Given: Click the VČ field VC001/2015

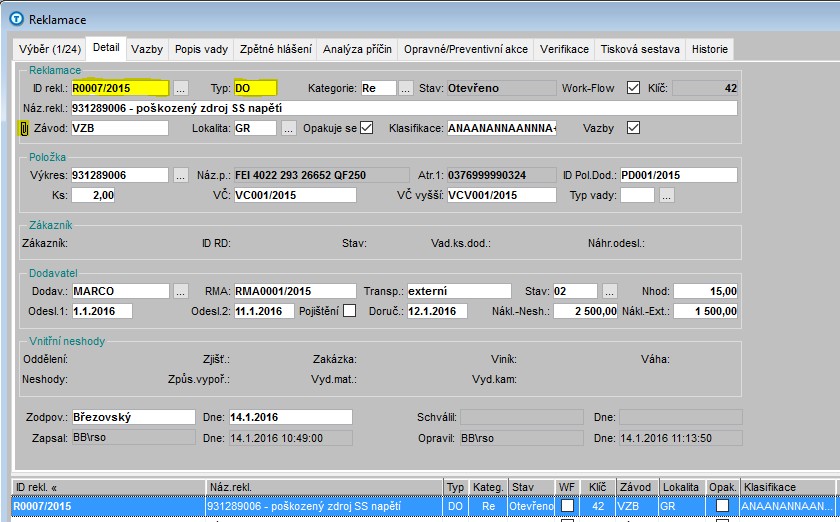Looking at the screenshot, I should click(x=295, y=195).
